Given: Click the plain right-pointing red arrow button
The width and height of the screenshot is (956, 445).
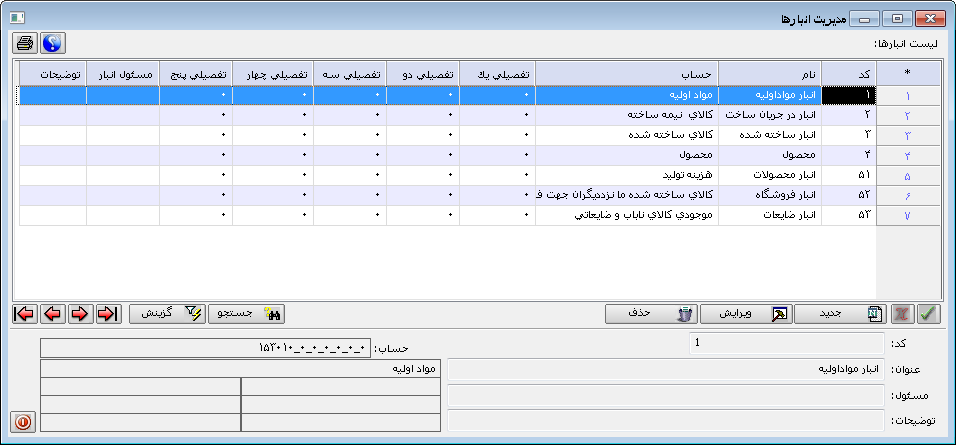Looking at the screenshot, I should [x=80, y=313].
